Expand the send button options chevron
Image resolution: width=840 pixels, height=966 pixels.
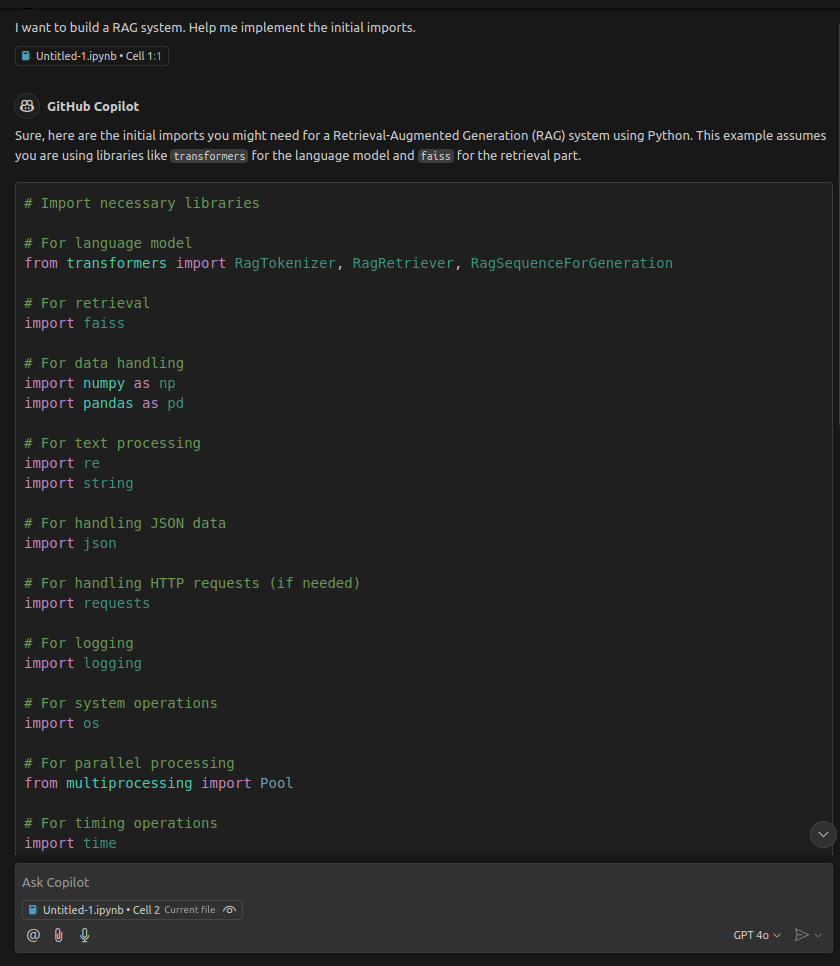pyautogui.click(x=819, y=935)
